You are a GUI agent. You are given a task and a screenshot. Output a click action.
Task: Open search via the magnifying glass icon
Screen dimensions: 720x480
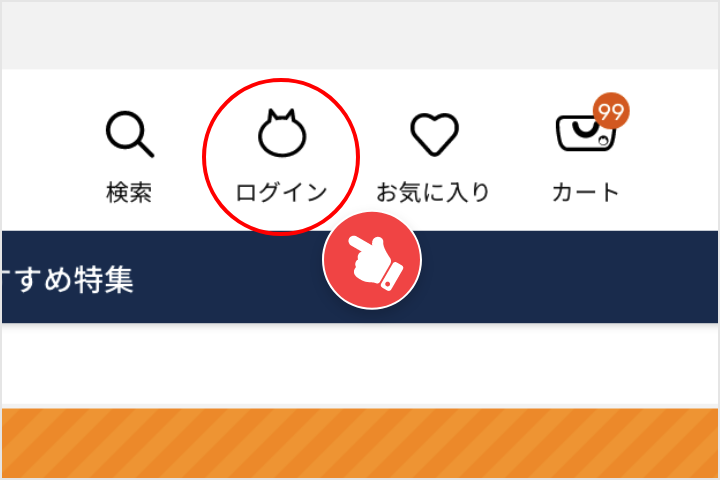point(130,134)
